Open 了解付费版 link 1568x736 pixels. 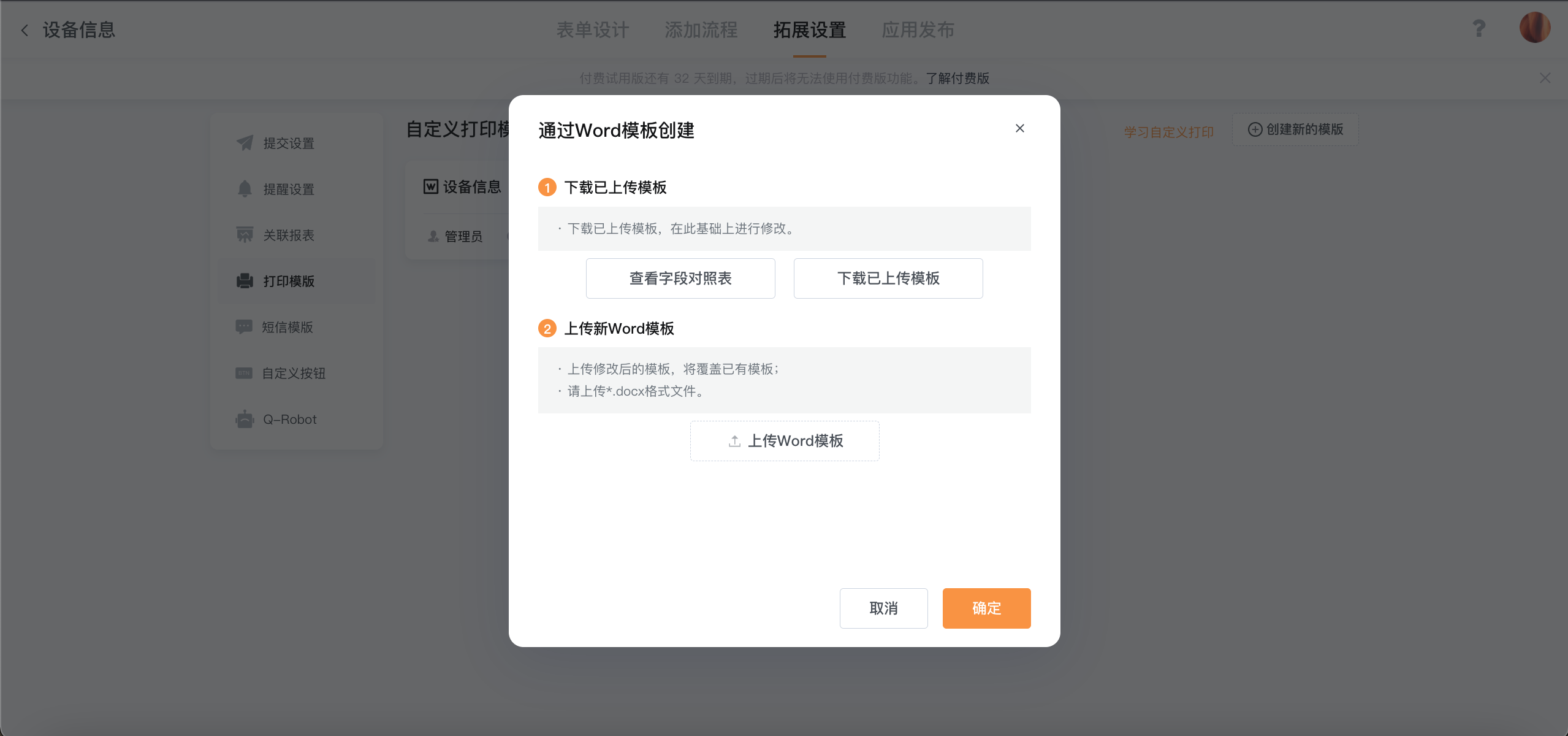coord(957,79)
